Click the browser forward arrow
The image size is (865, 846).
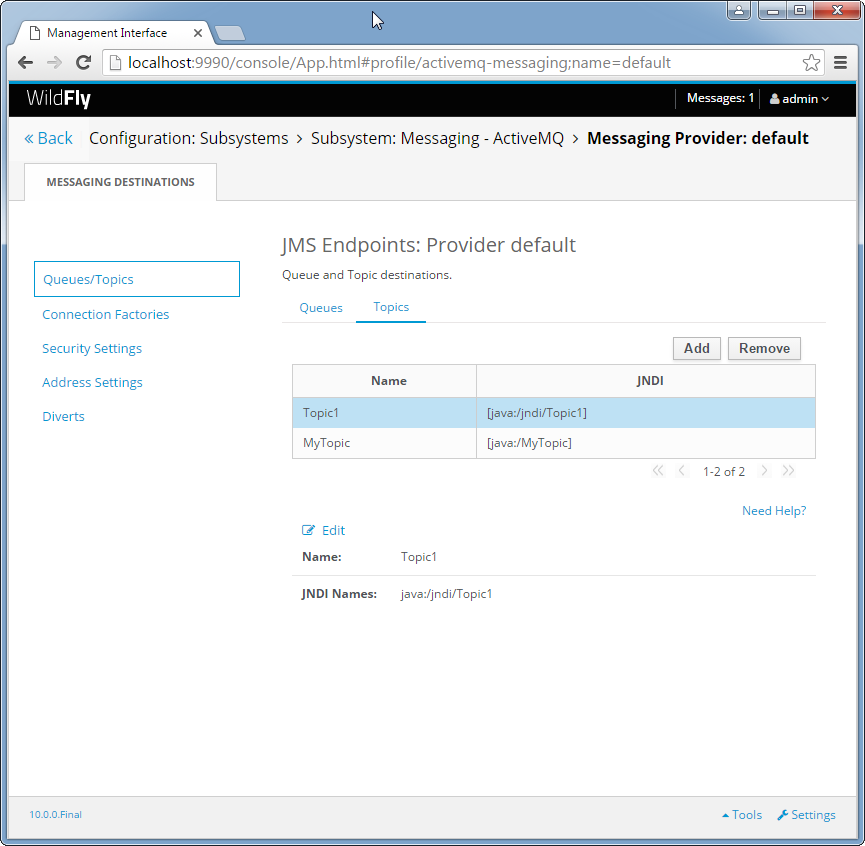pyautogui.click(x=54, y=63)
